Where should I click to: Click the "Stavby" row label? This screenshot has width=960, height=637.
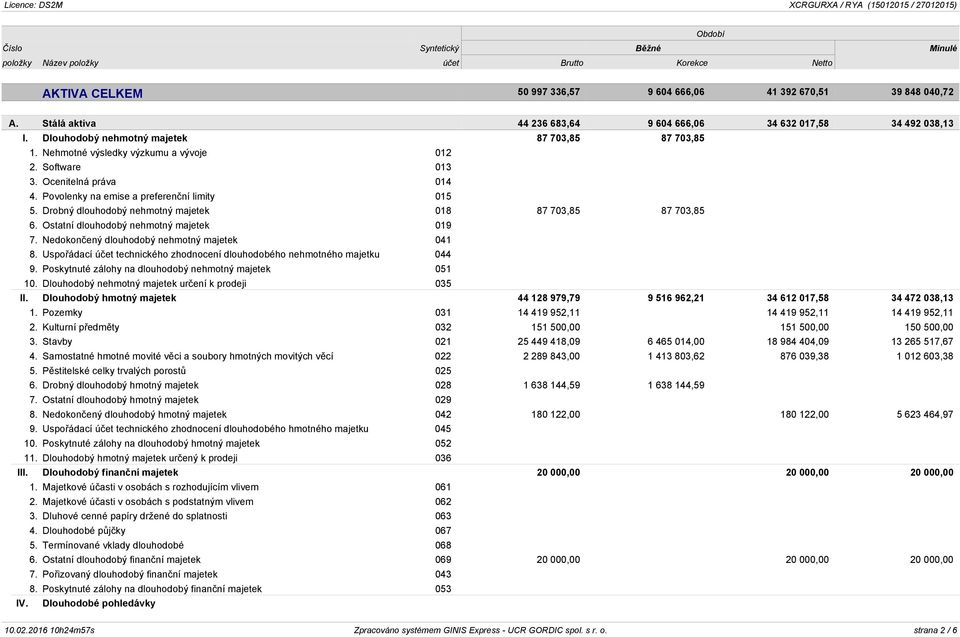point(57,342)
